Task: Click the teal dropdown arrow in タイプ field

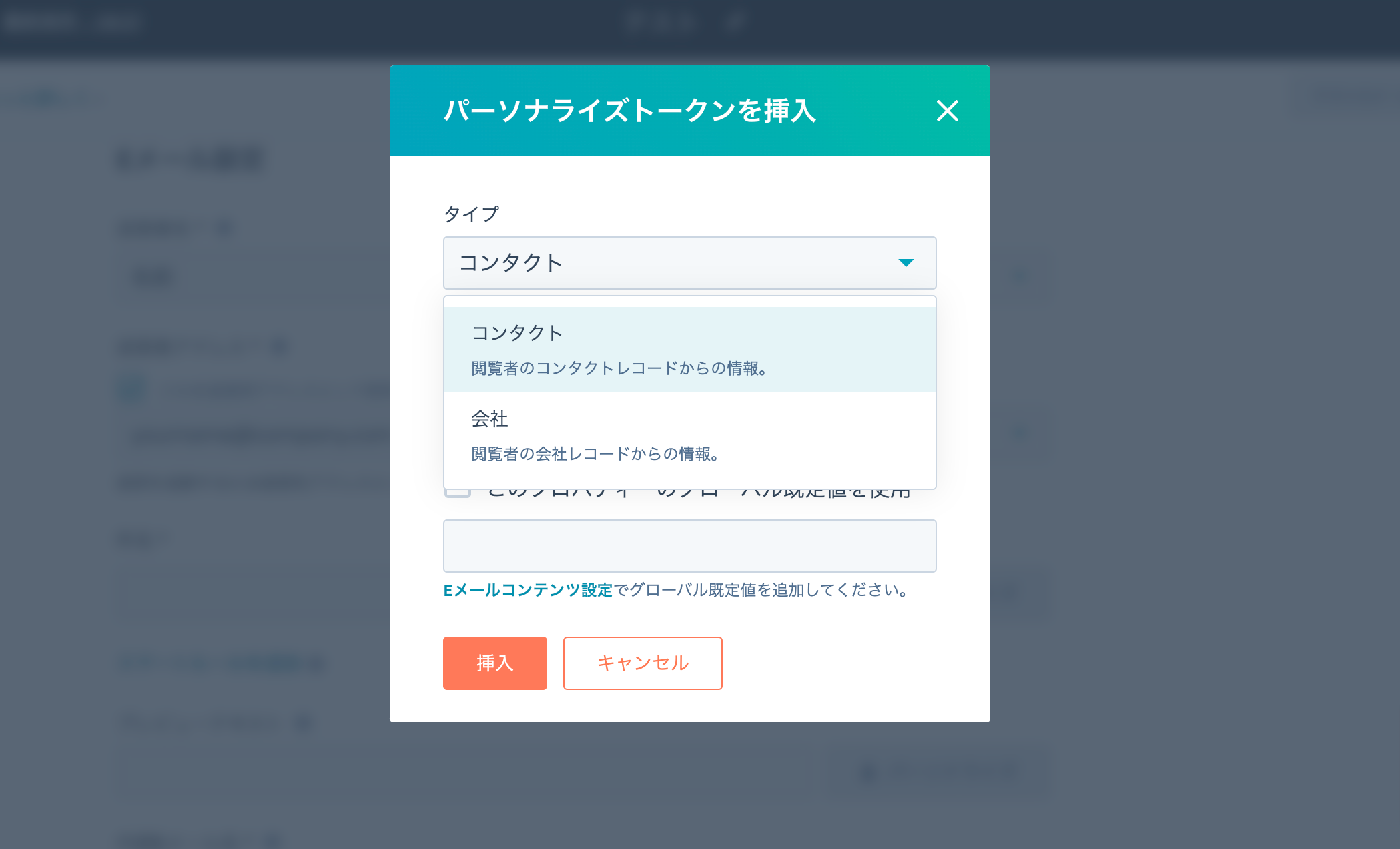Action: 906,263
